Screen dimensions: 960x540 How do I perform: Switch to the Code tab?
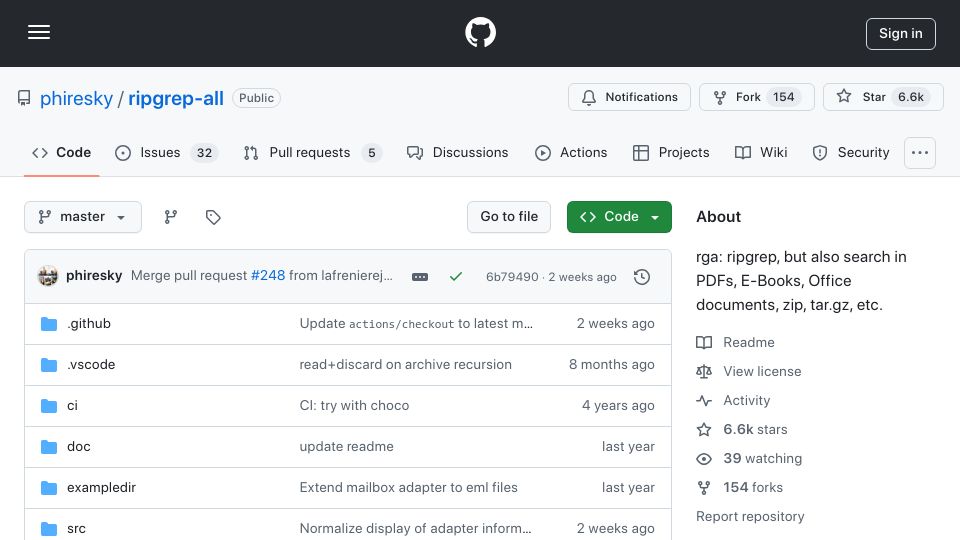[x=61, y=153]
